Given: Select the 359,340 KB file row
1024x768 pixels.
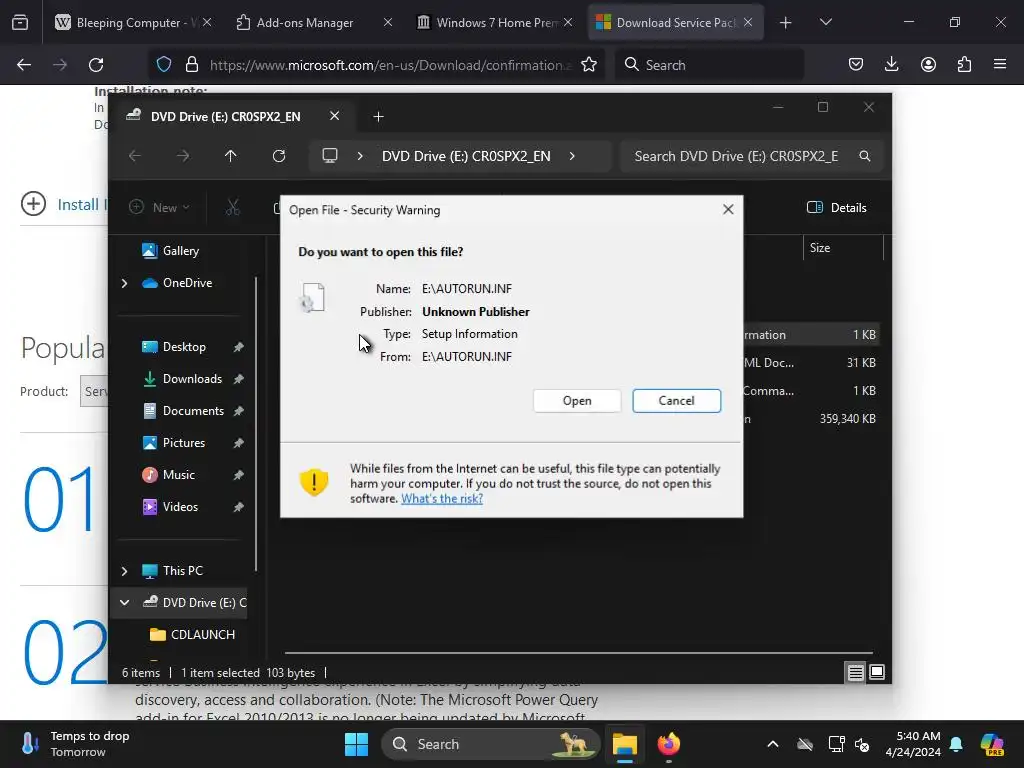Looking at the screenshot, I should [811, 419].
